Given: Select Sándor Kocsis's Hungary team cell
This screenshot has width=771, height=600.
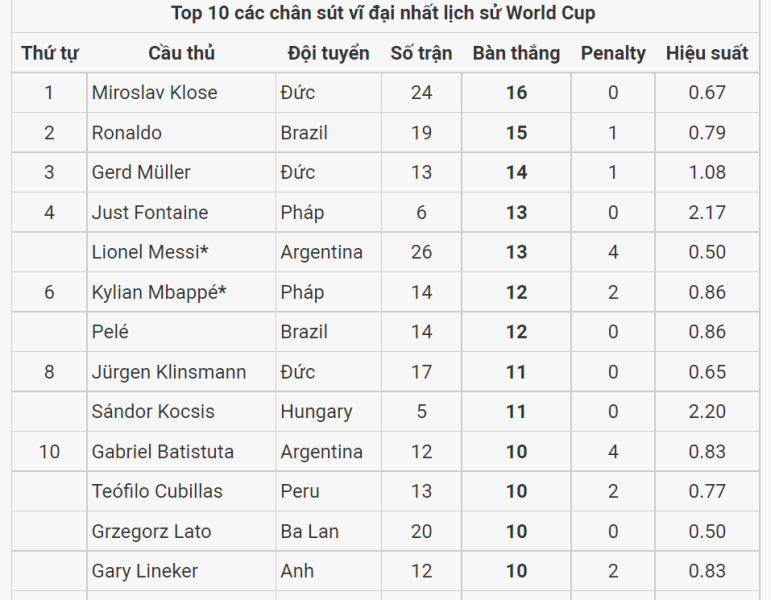Looking at the screenshot, I should pos(328,411).
